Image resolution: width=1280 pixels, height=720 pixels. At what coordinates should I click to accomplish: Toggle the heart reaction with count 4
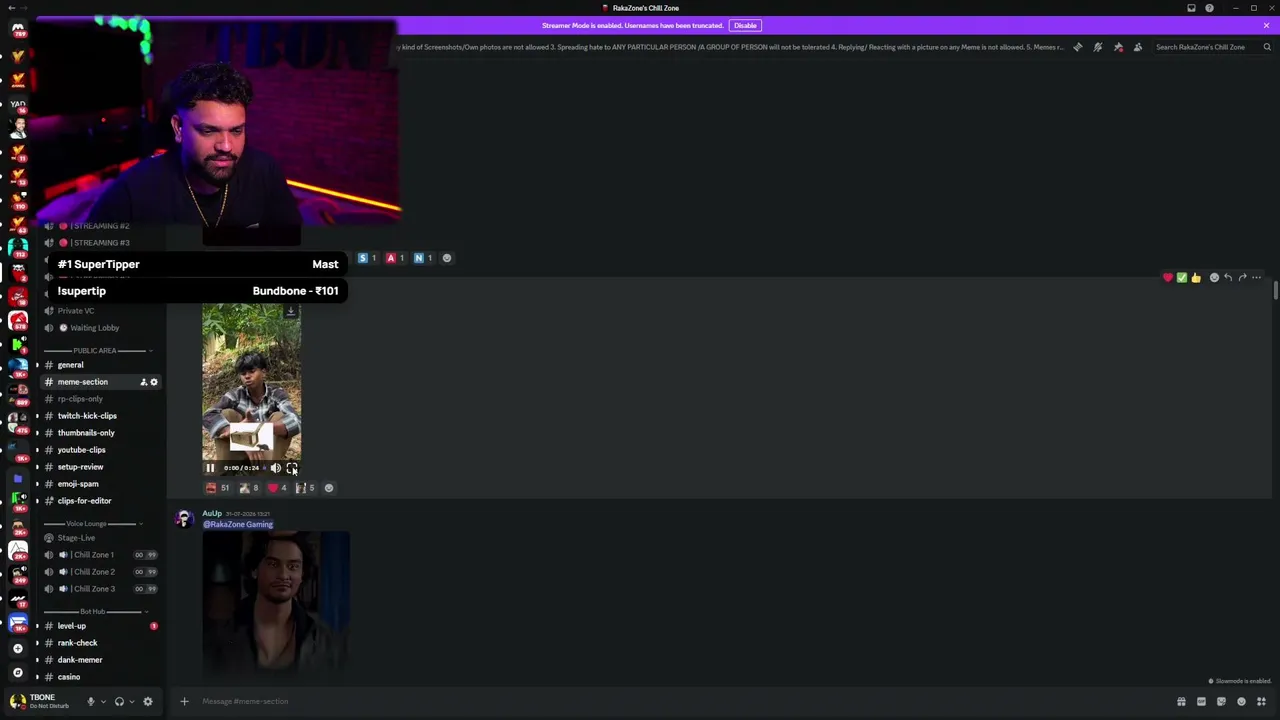click(x=277, y=488)
